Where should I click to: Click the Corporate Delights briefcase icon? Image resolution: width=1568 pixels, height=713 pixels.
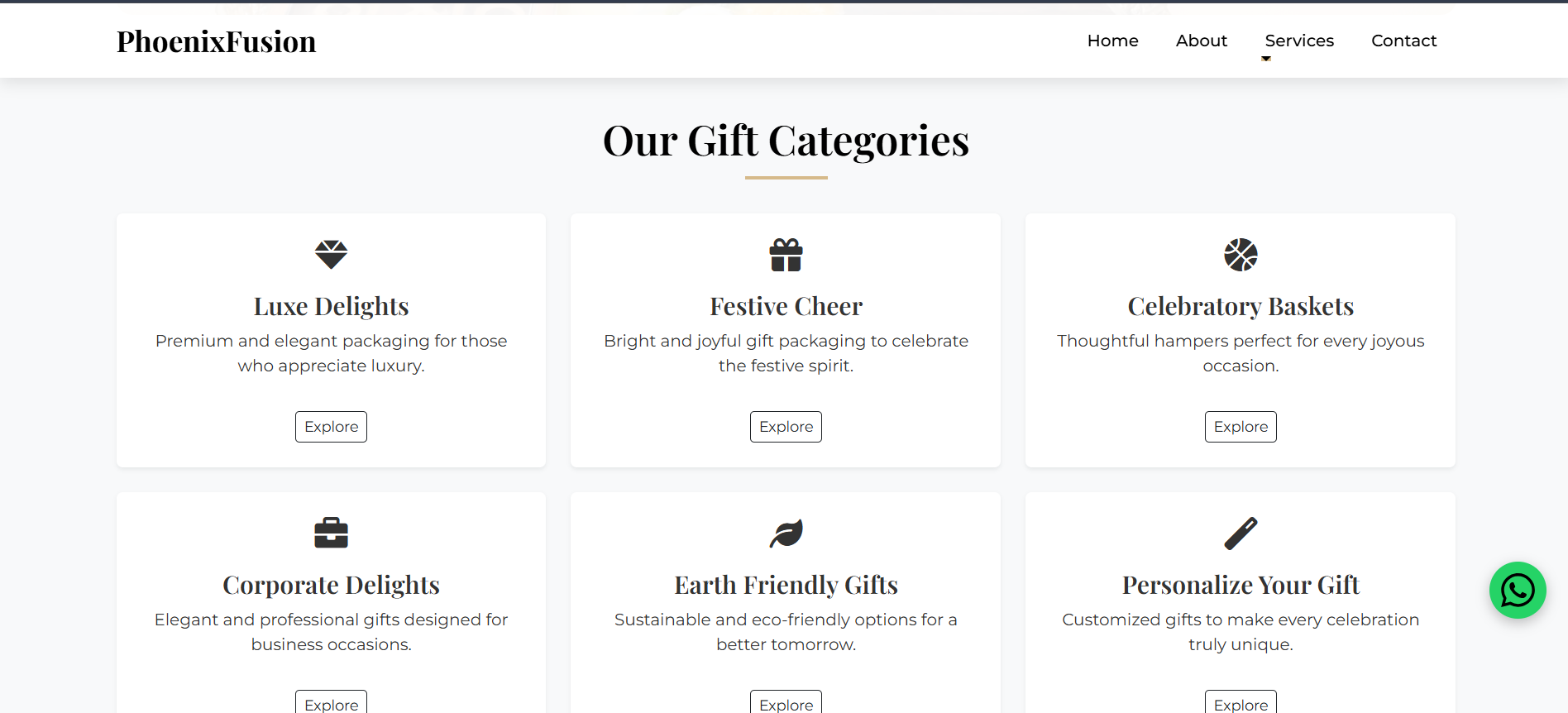[331, 533]
